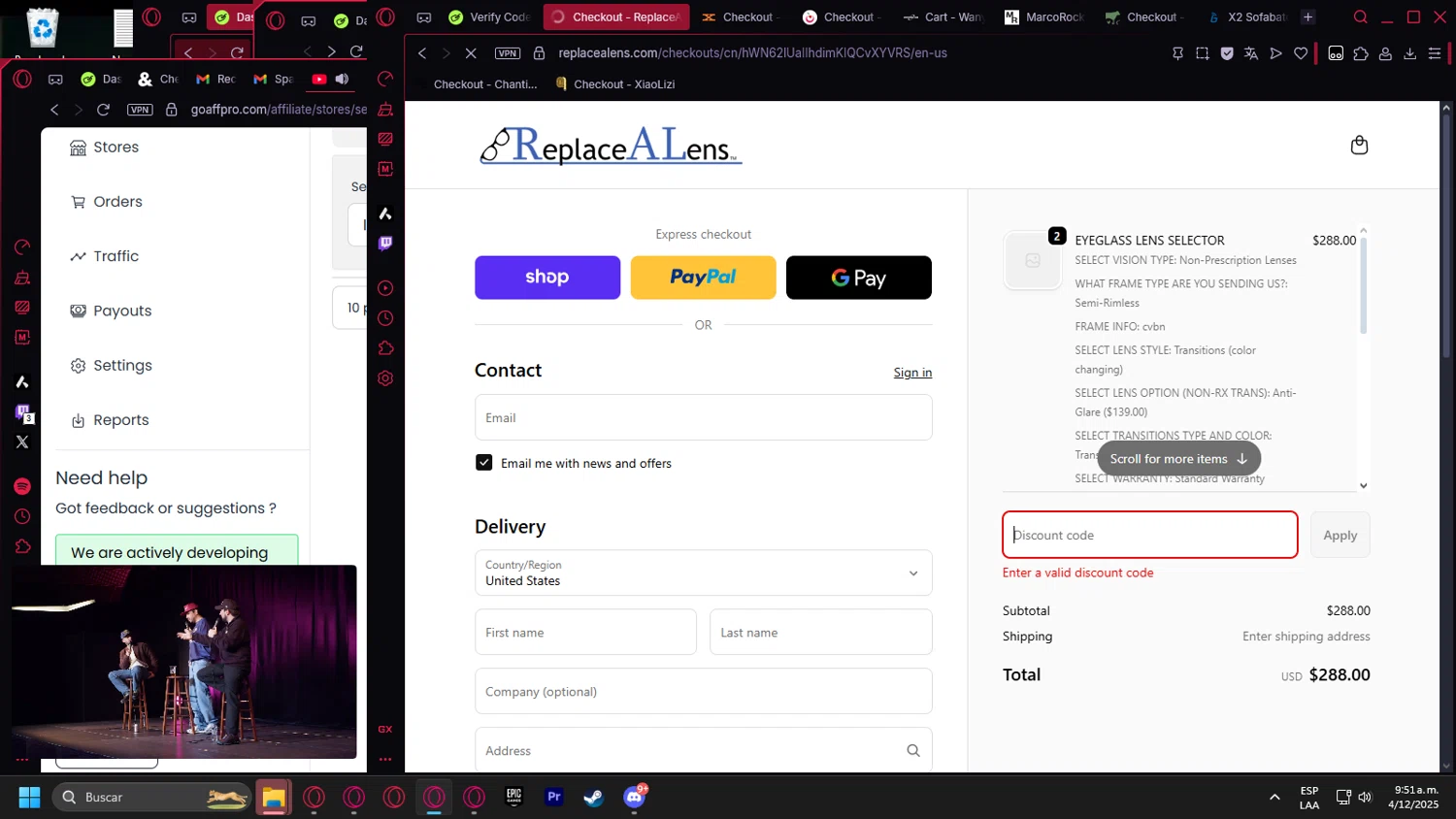This screenshot has height=819, width=1456.
Task: Click the replacealens.com address bar URL
Action: point(752,53)
